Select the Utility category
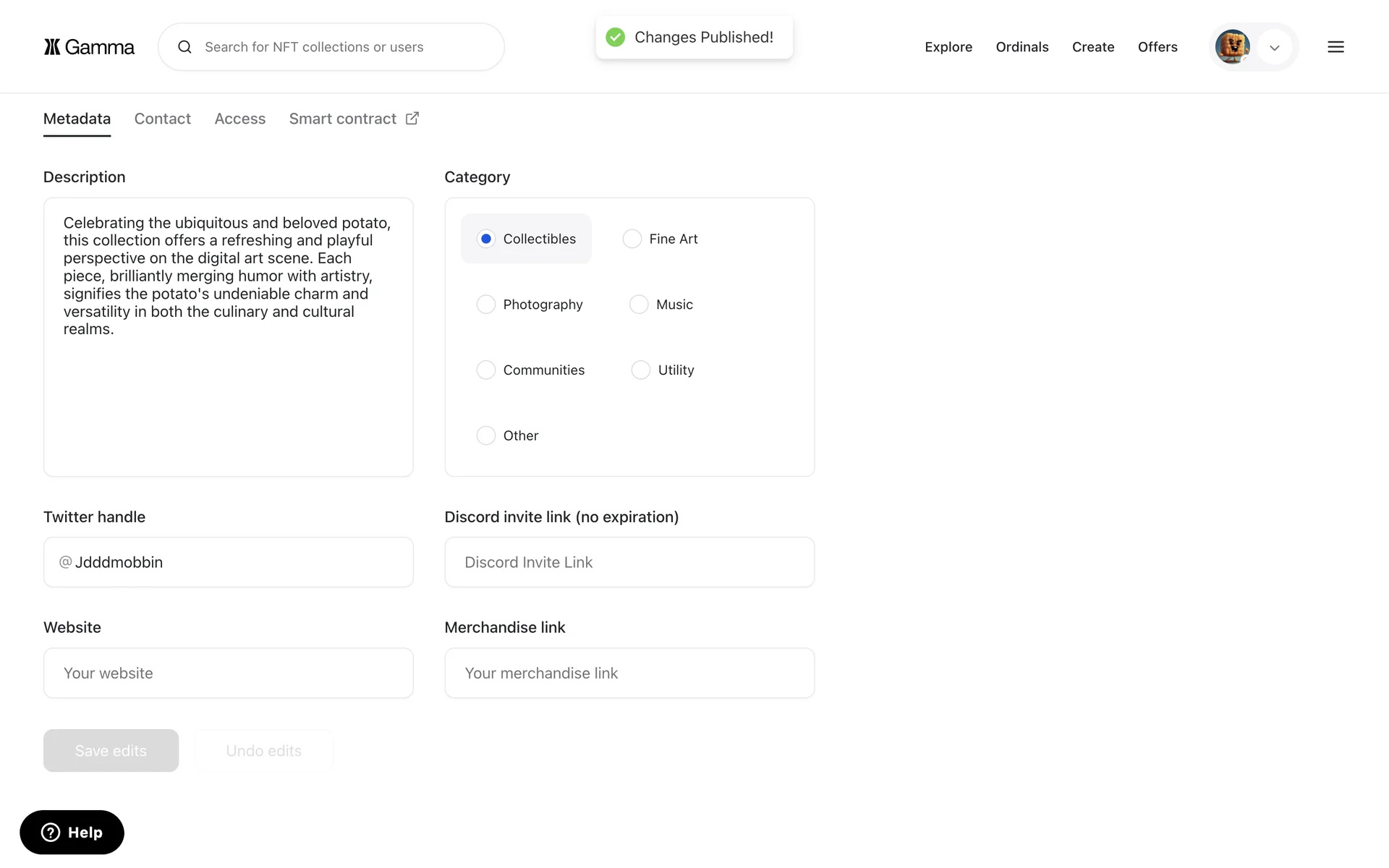 (x=641, y=370)
